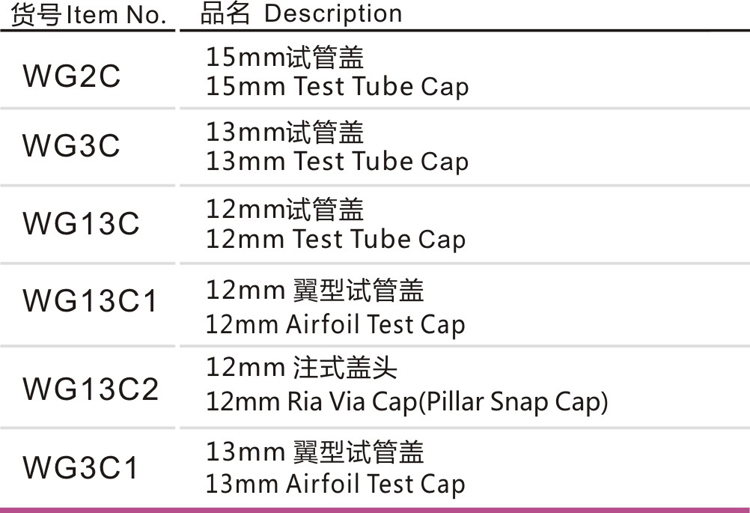Viewport: 750px width, 513px height.
Task: Click "12mm Ria Via Cap(Pillar Snap Cap)" text
Action: [x=407, y=403]
